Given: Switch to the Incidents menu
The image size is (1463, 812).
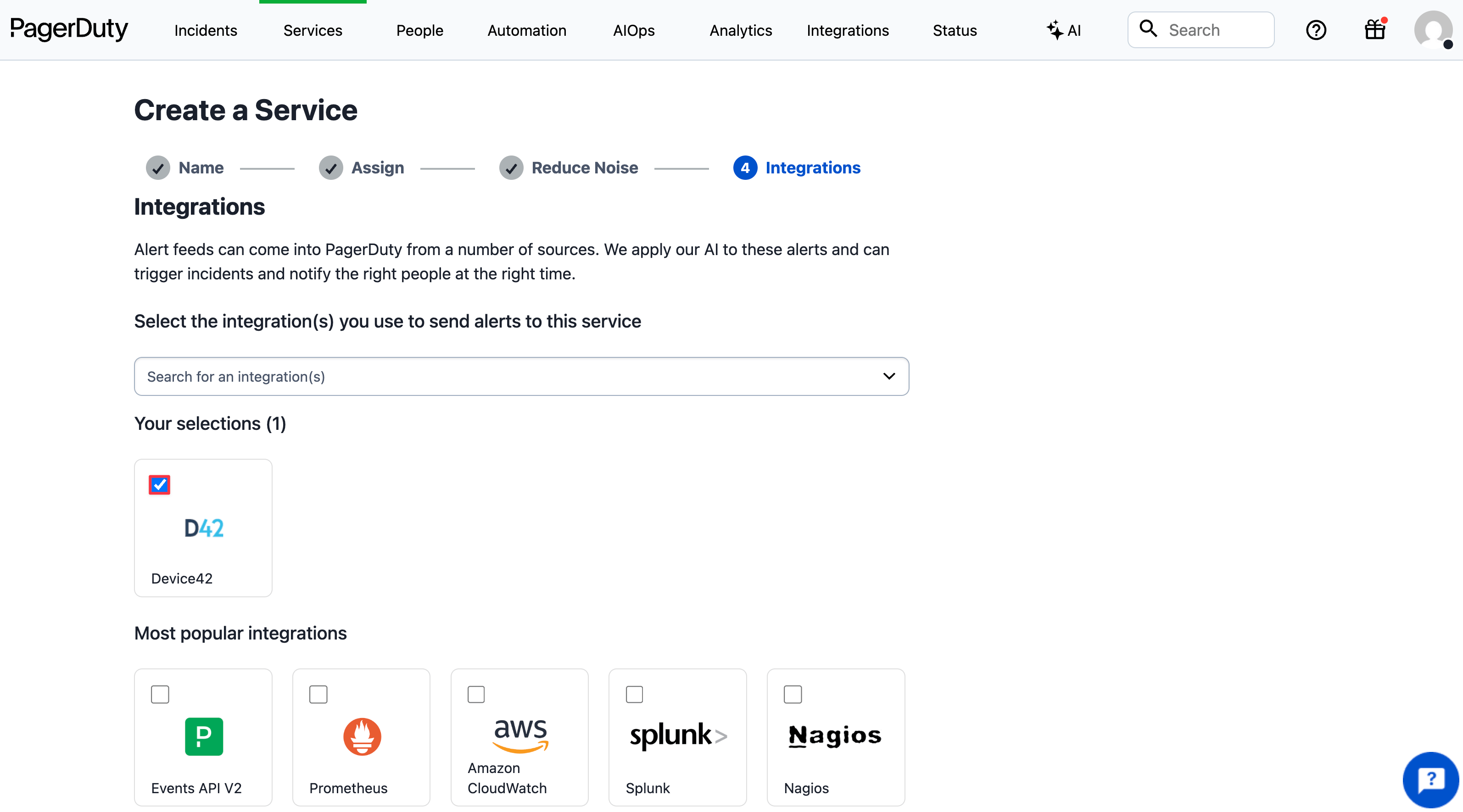Looking at the screenshot, I should point(205,31).
